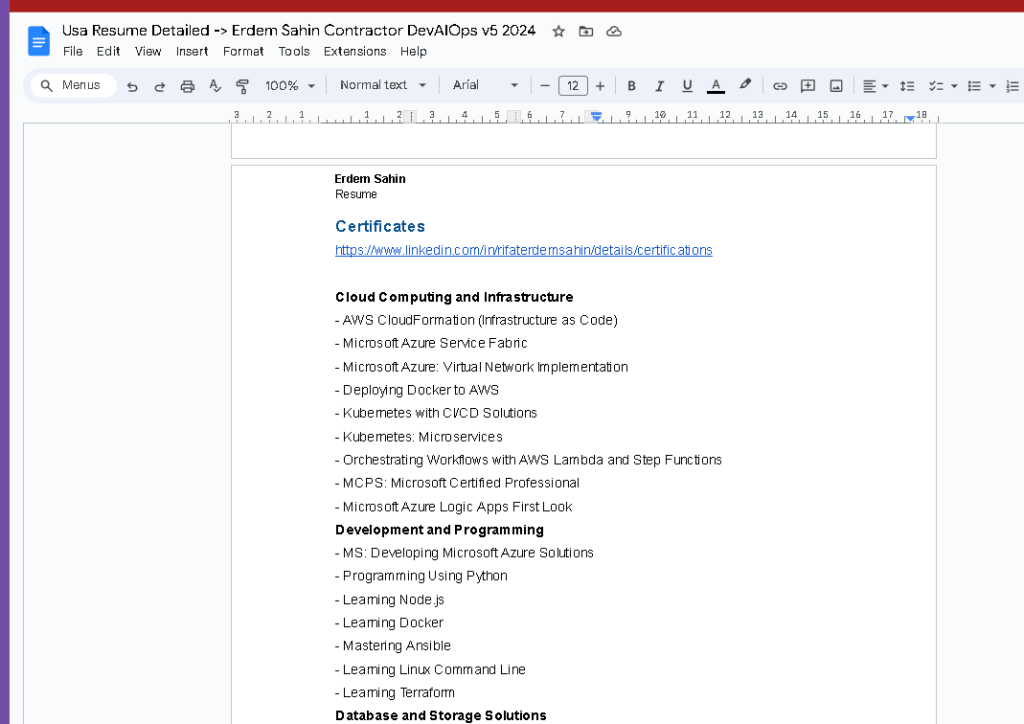
Task: Open the highlight color picker
Action: click(x=745, y=85)
